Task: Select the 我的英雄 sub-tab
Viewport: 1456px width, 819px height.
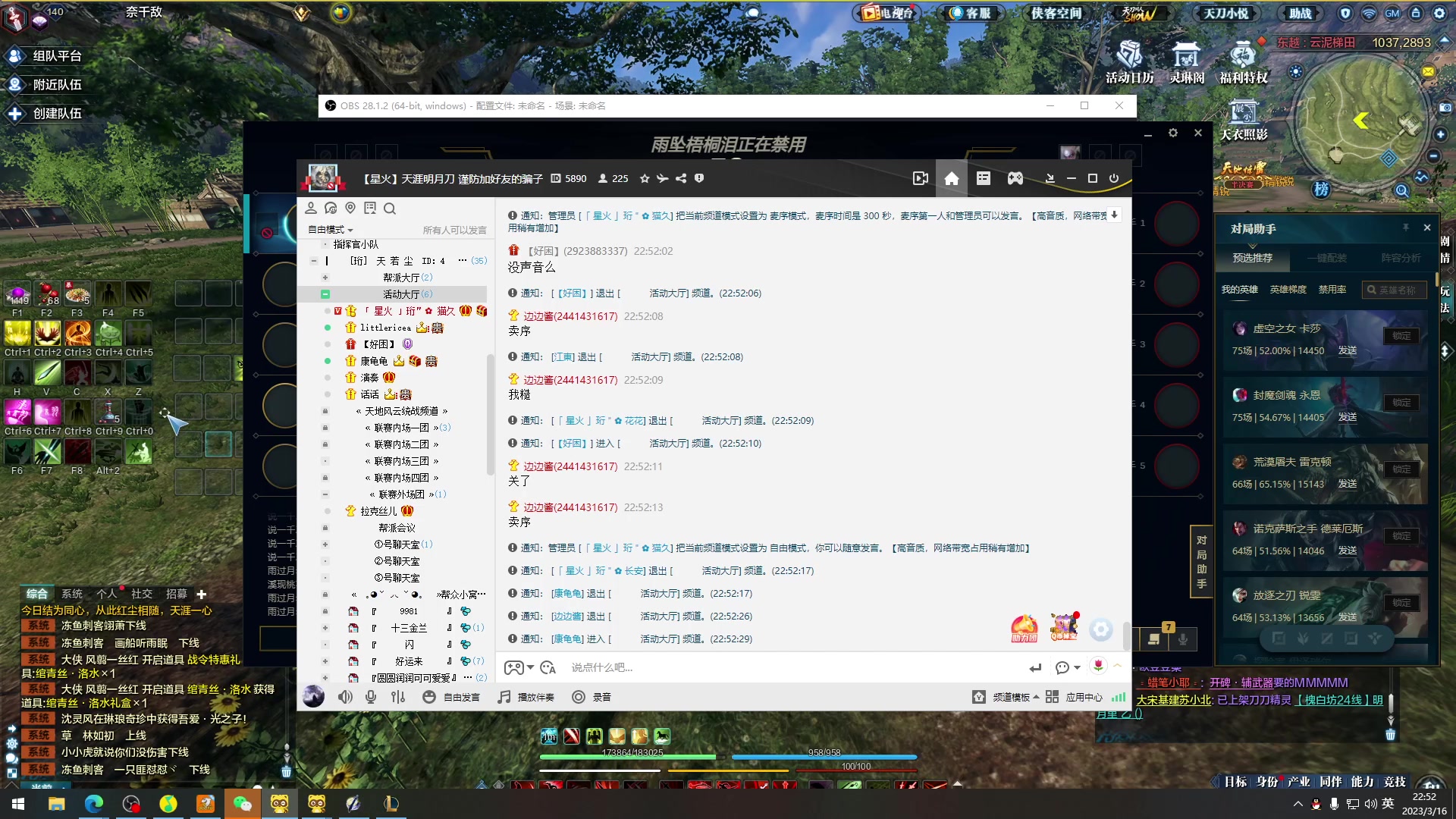Action: (1239, 290)
